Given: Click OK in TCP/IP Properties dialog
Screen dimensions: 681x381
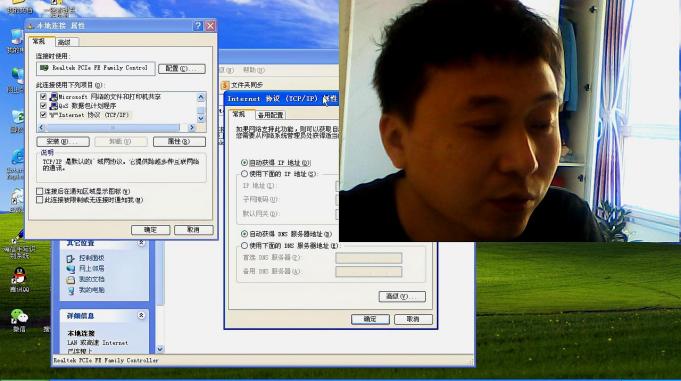Looking at the screenshot, I should coord(370,319).
